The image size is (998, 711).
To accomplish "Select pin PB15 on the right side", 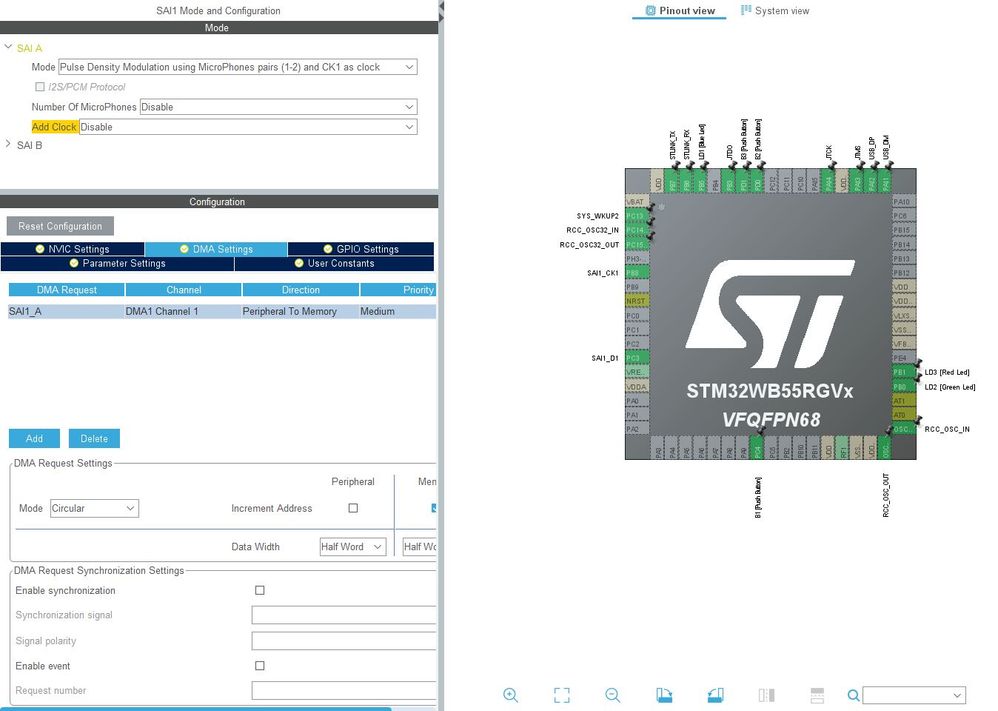I will pyautogui.click(x=904, y=230).
